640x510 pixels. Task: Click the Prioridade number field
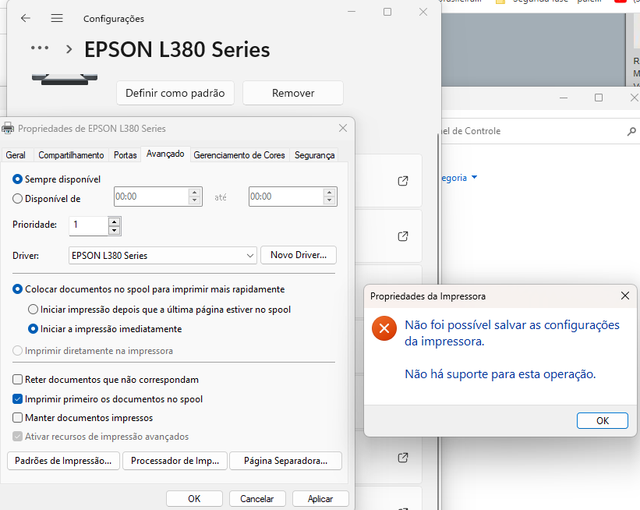[x=89, y=226]
